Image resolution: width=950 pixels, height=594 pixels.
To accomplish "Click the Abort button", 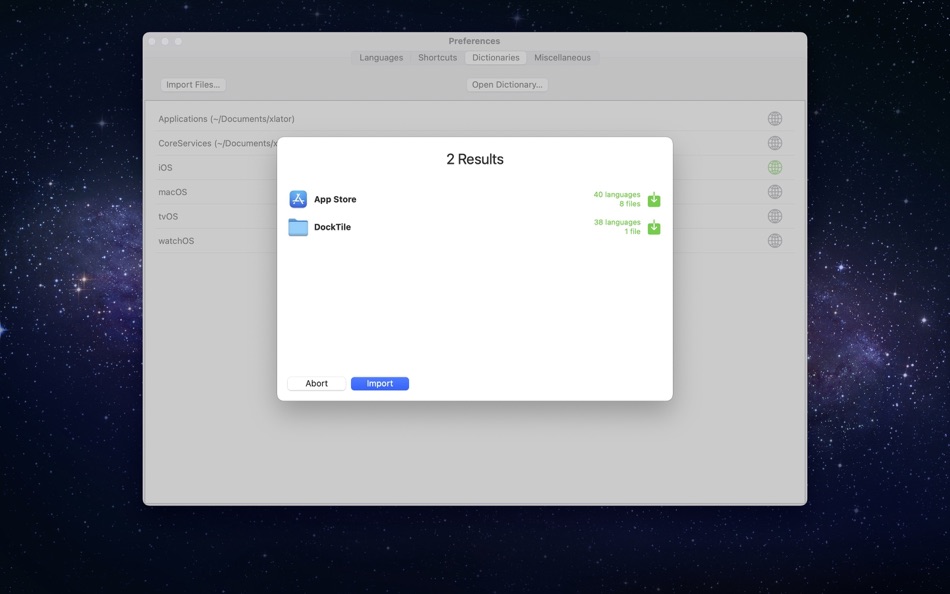I will point(316,384).
